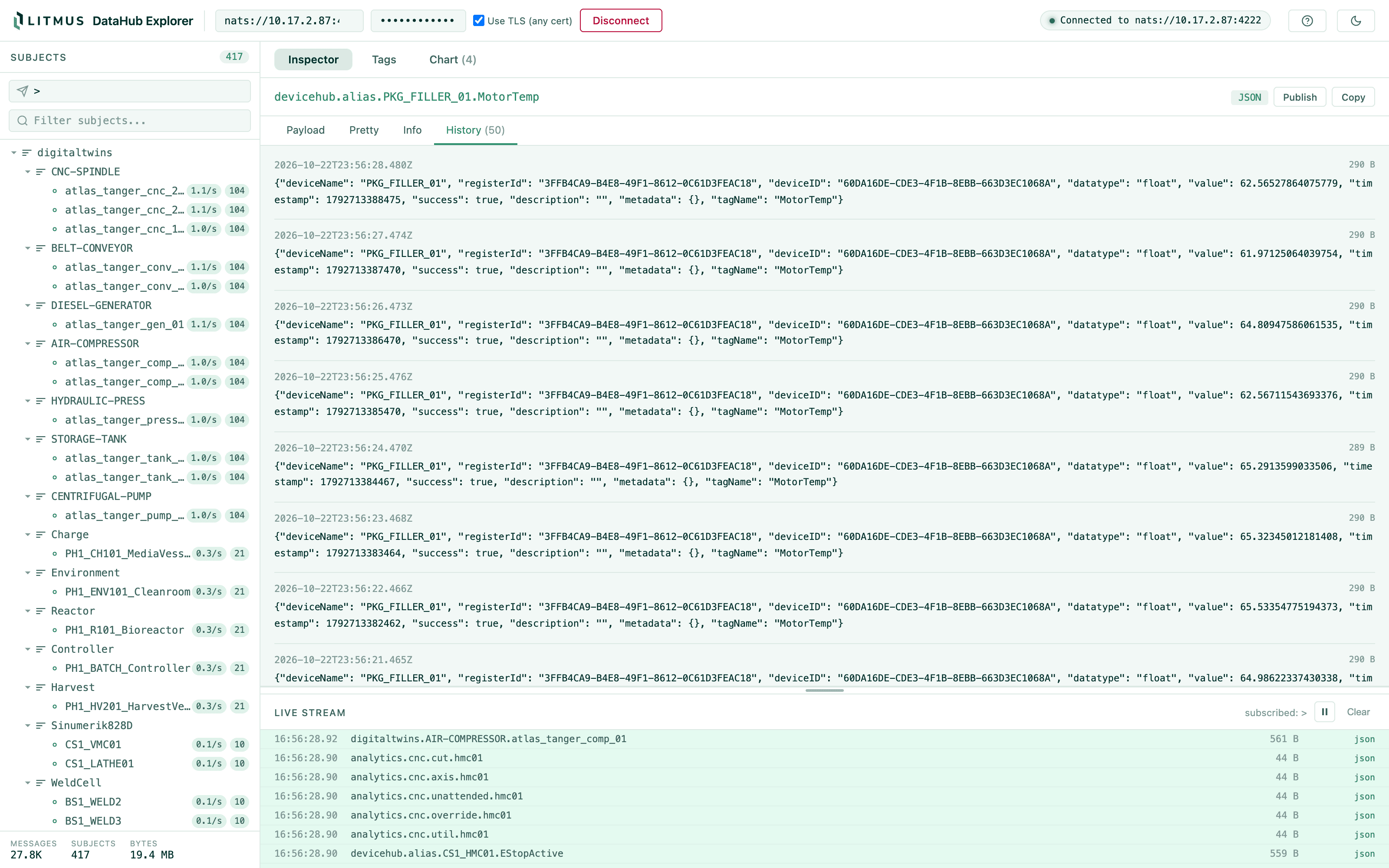Click the subscription subject input field

coord(130,91)
